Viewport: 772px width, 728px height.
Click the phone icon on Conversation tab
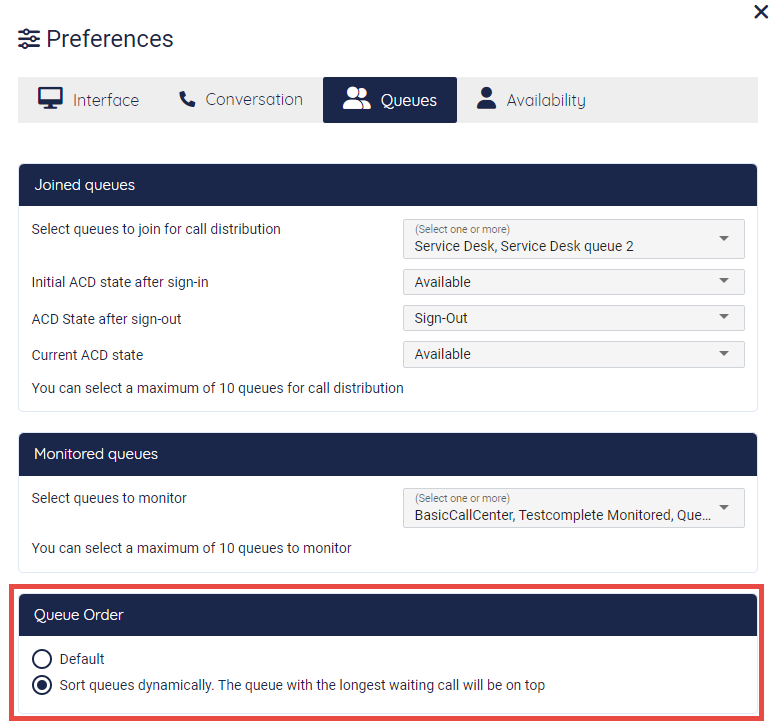tap(187, 99)
